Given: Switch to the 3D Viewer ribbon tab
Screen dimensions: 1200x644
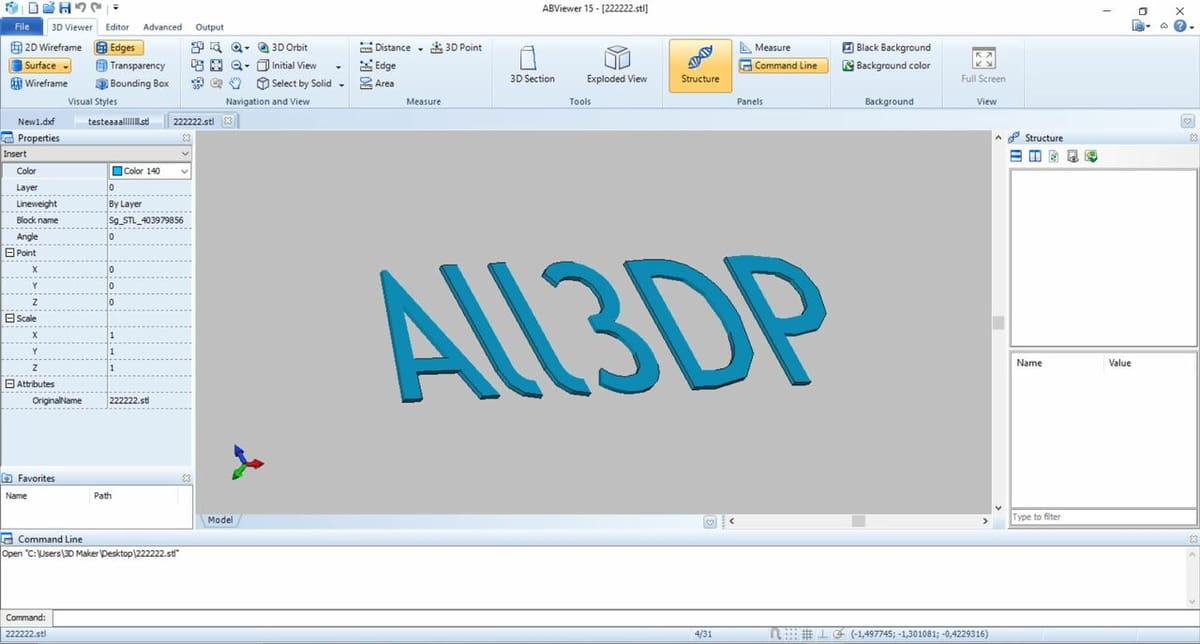Looking at the screenshot, I should (x=71, y=27).
